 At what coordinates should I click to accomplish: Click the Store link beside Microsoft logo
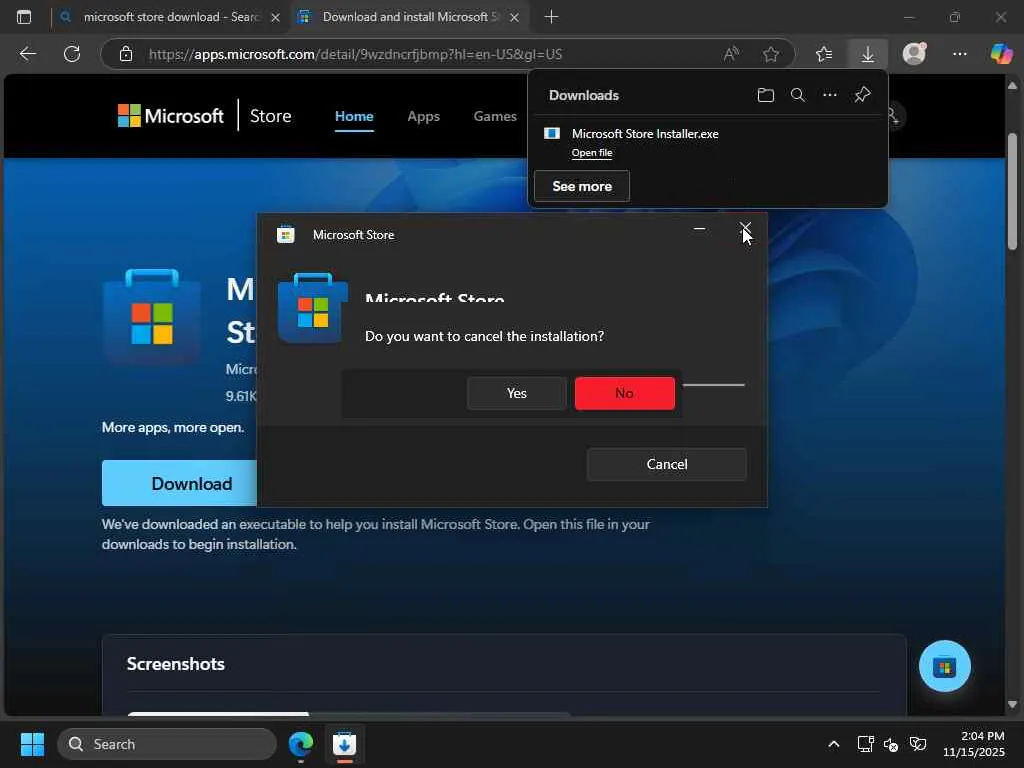click(270, 116)
